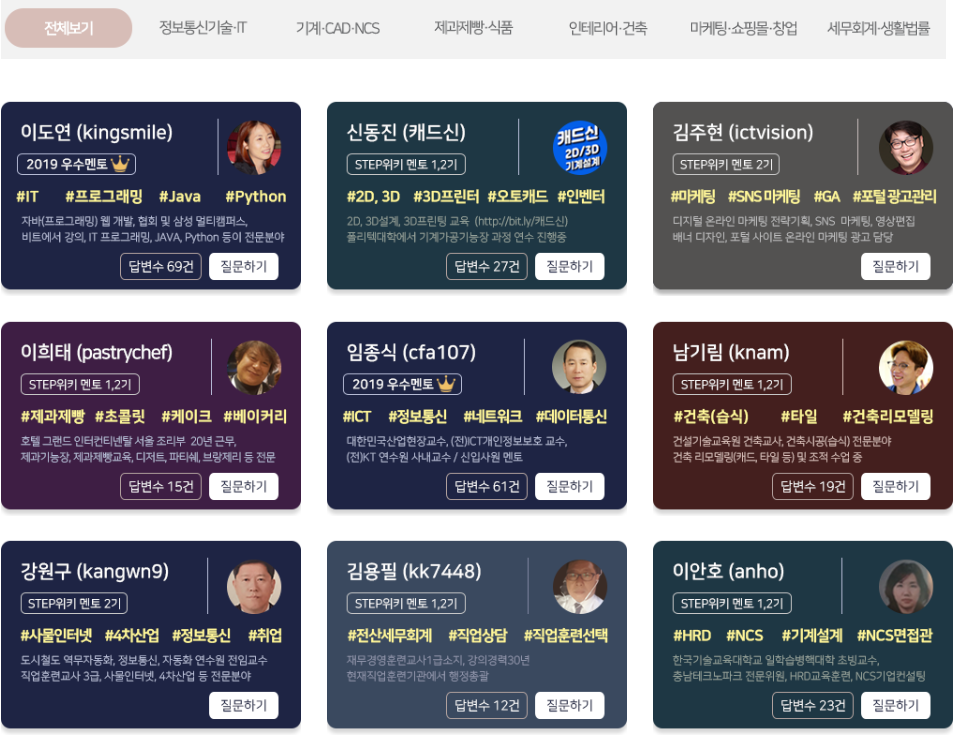
Task: Ask a question to 김용필 (kk7448)
Action: (569, 705)
